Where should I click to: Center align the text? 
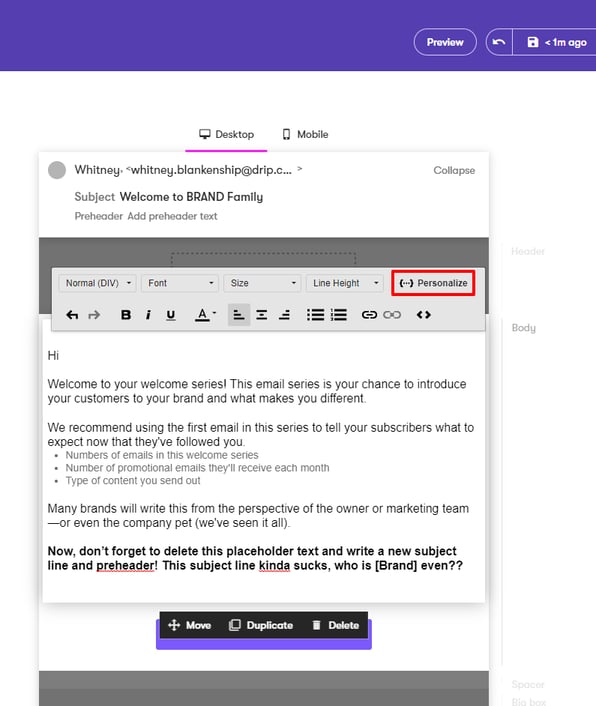pyautogui.click(x=262, y=315)
